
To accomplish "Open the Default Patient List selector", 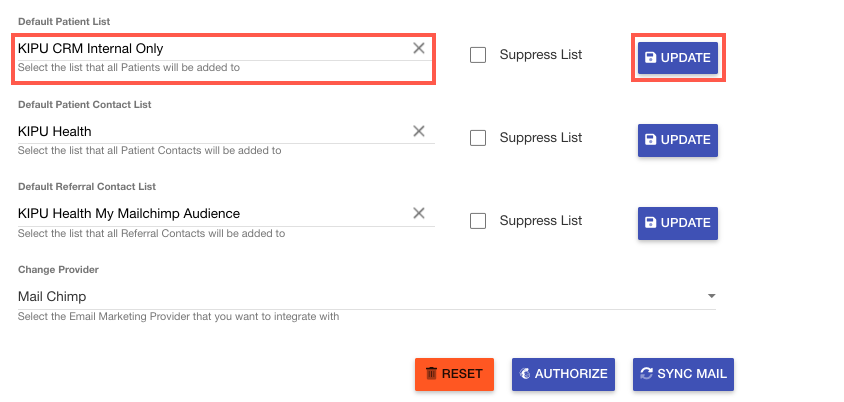I will point(210,48).
